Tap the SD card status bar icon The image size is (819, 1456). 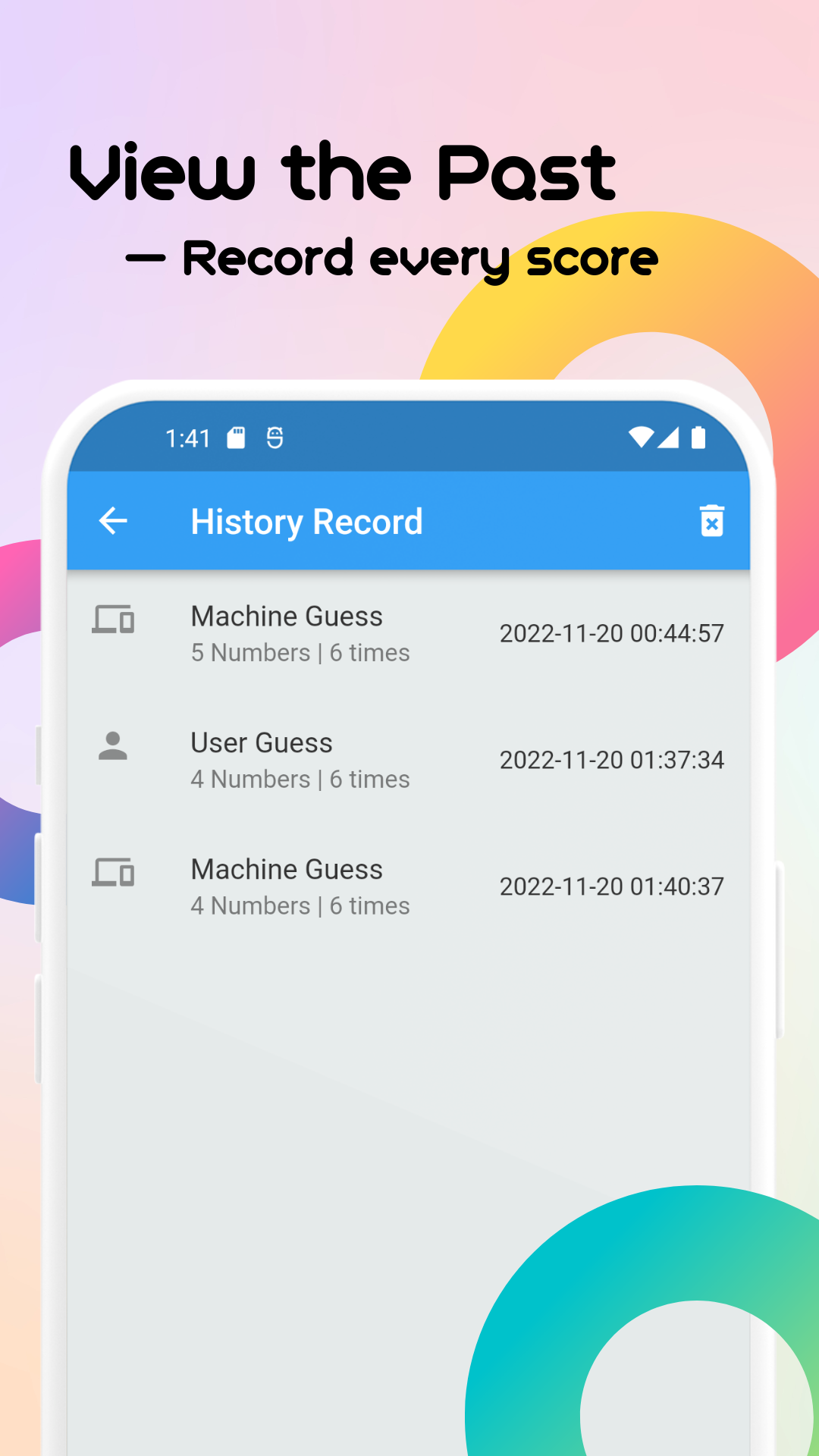click(236, 438)
